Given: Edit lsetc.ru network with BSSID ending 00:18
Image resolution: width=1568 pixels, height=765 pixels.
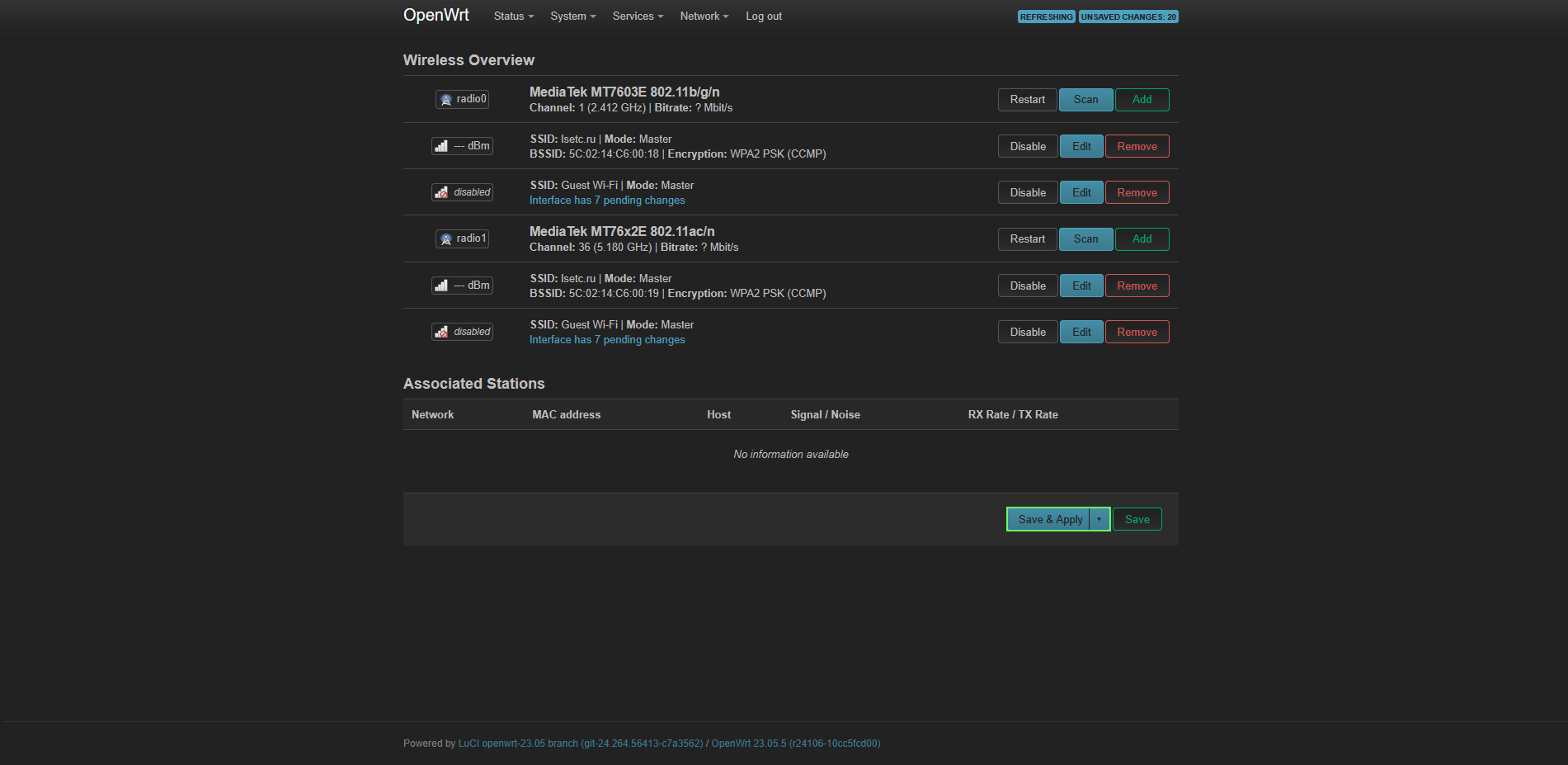Looking at the screenshot, I should (1081, 146).
